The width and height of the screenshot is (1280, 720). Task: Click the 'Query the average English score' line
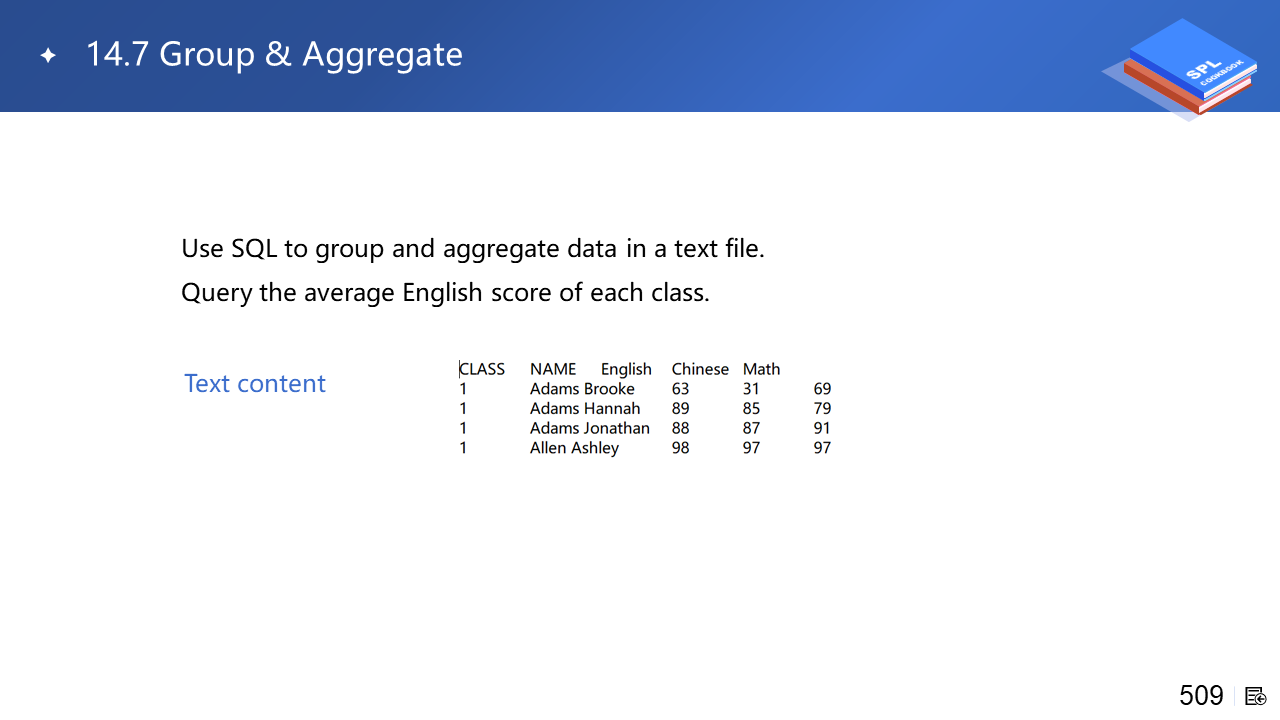pyautogui.click(x=445, y=293)
